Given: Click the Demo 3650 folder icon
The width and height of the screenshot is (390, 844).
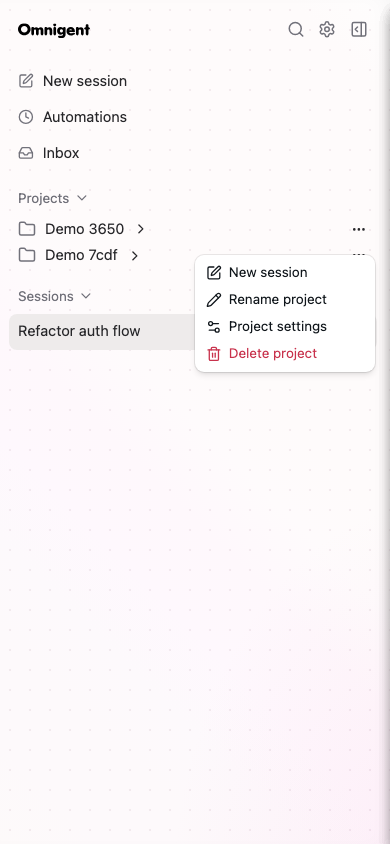Looking at the screenshot, I should coord(27,229).
